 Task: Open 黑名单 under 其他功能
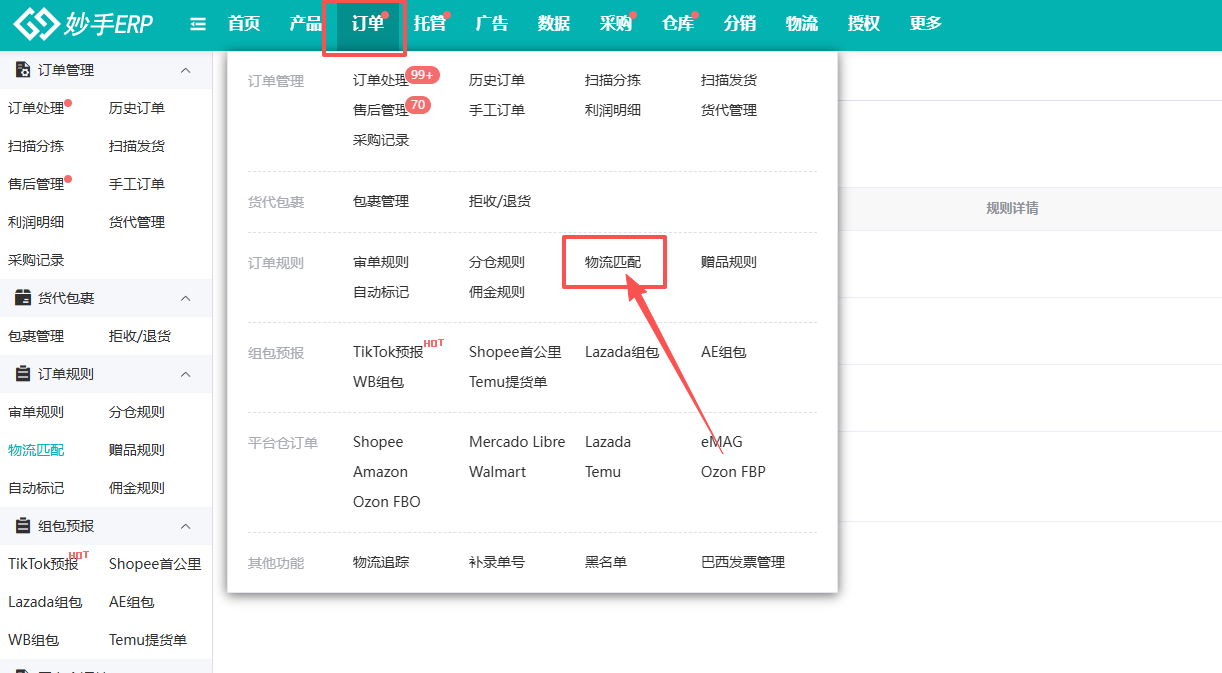[606, 562]
